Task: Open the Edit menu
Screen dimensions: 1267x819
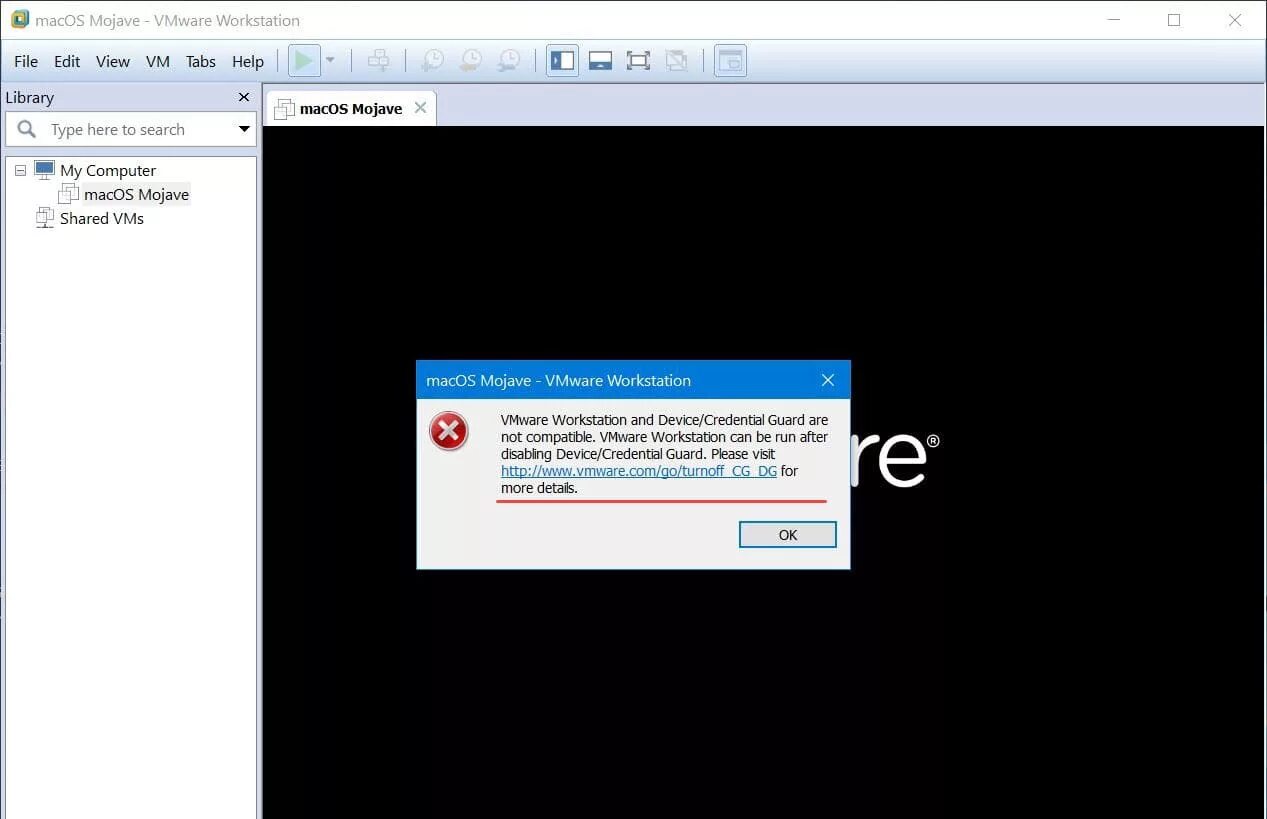Action: 67,61
